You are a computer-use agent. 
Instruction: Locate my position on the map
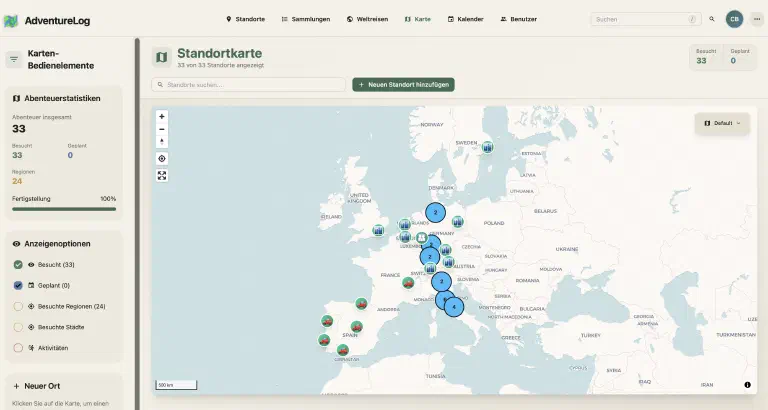tap(162, 159)
